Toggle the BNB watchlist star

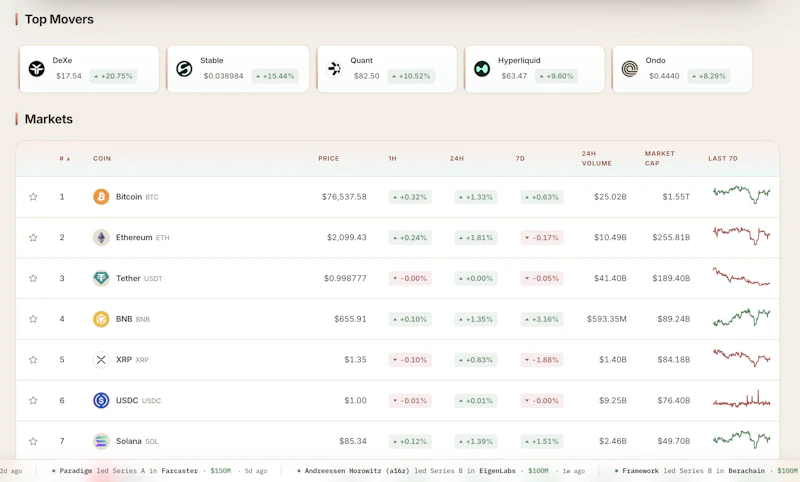coord(33,319)
